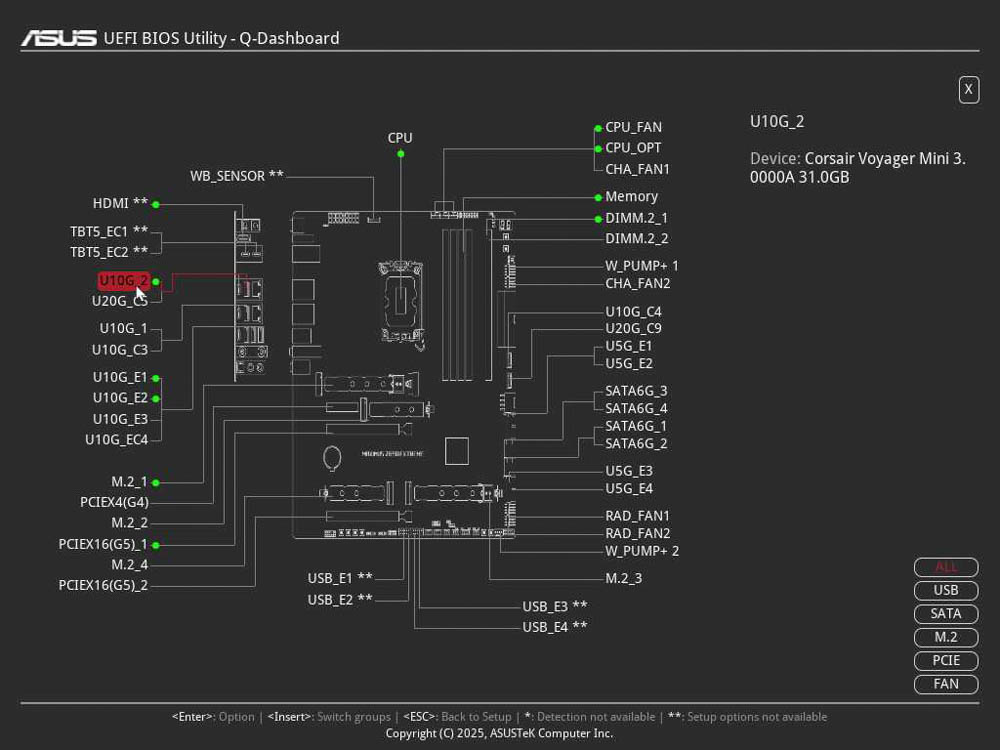Image resolution: width=1000 pixels, height=750 pixels.
Task: Show only SATA ports
Action: tap(945, 614)
